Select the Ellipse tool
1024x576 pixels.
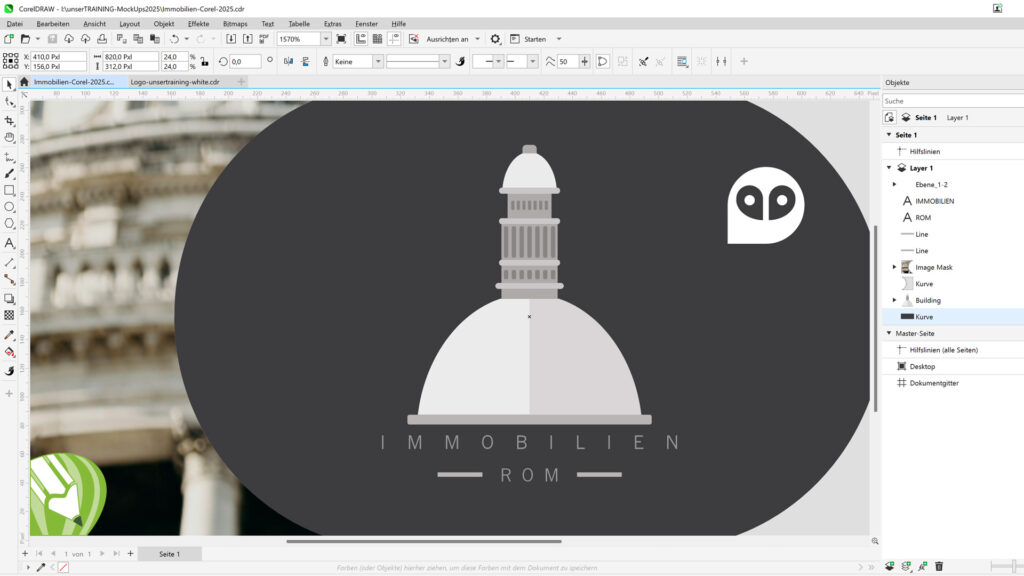(9, 207)
